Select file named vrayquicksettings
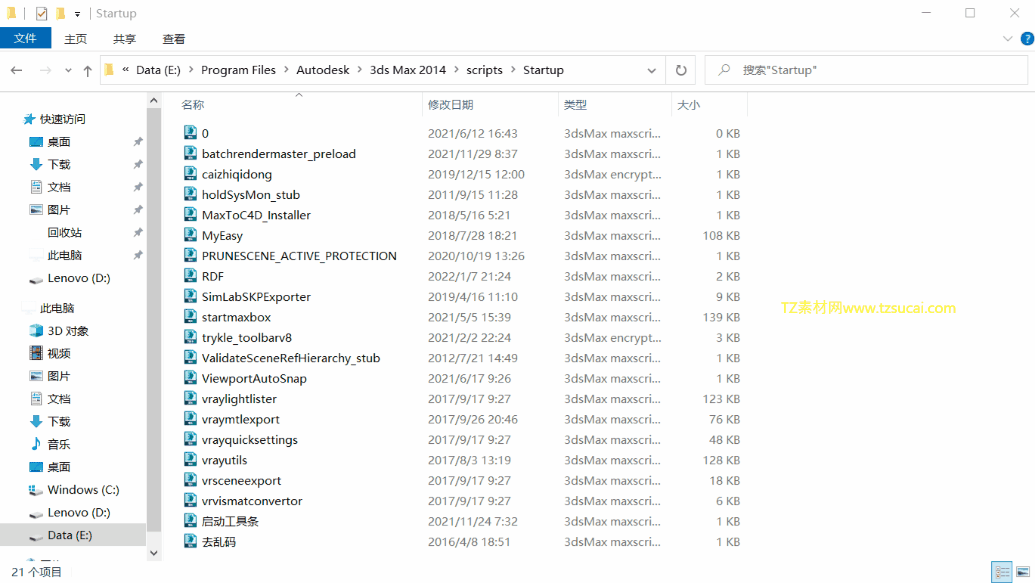This screenshot has height=583, width=1035. pyautogui.click(x=250, y=440)
